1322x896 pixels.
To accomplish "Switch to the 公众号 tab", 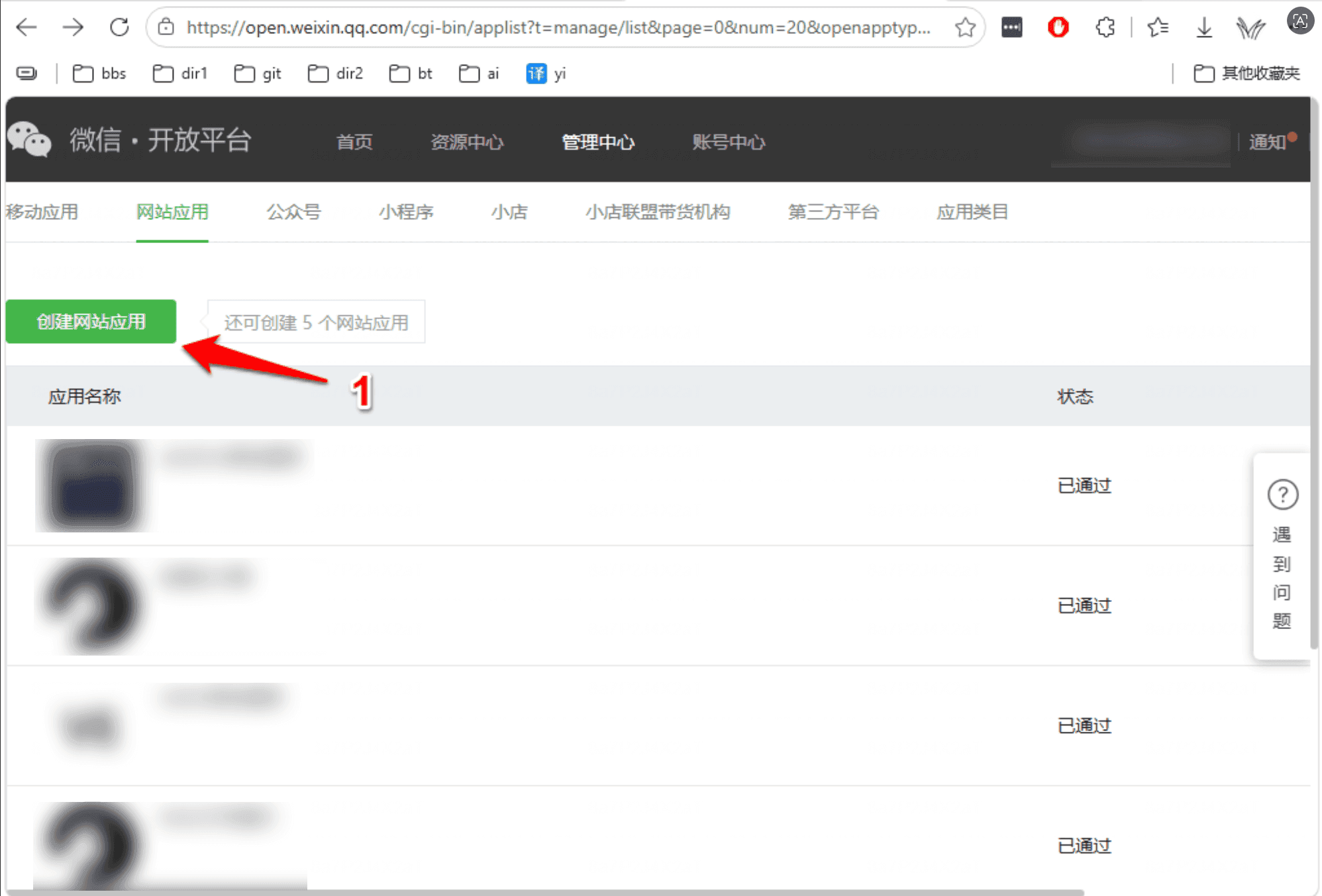I will (x=293, y=212).
